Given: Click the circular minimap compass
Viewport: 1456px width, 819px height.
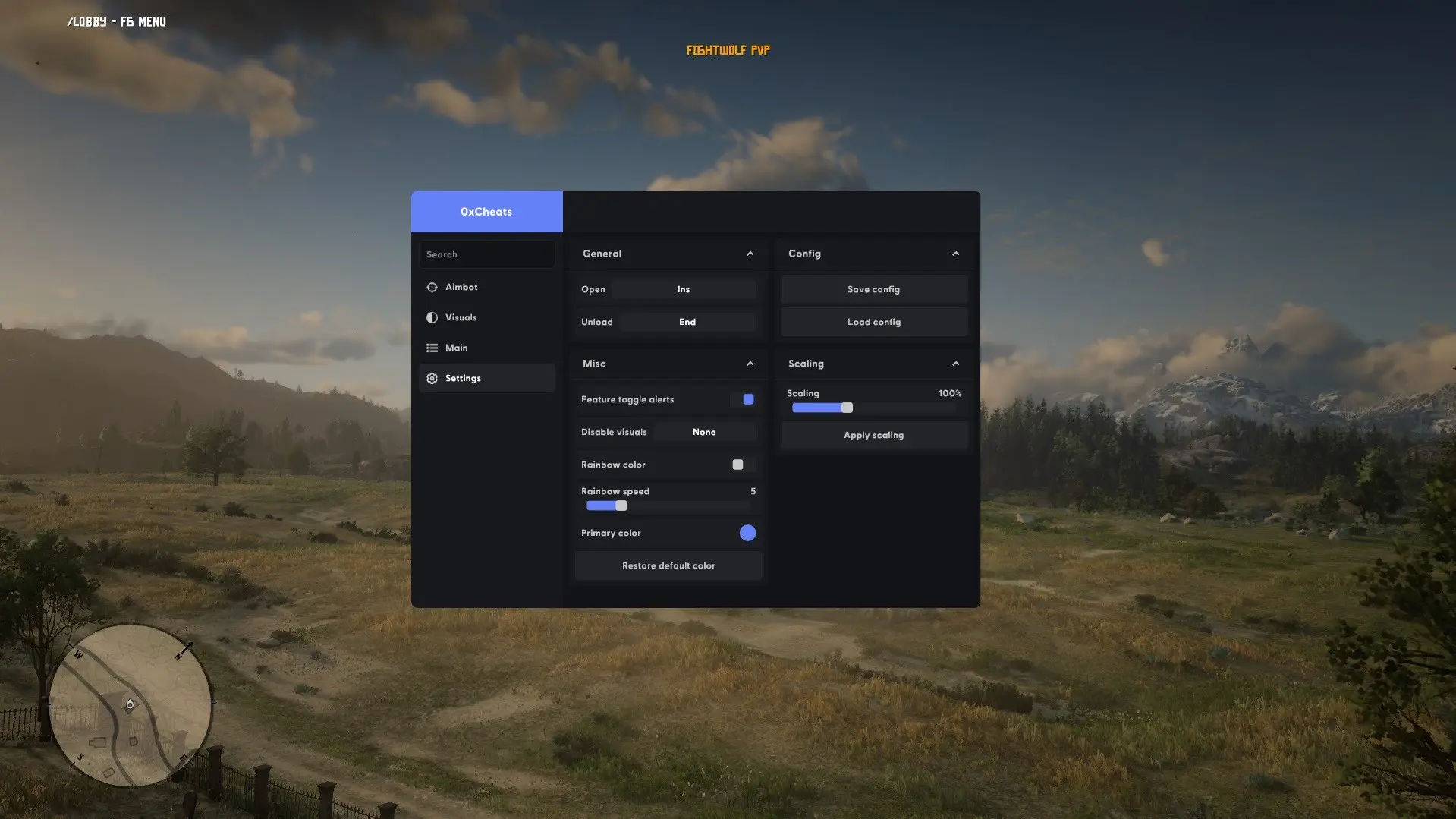Looking at the screenshot, I should pyautogui.click(x=131, y=705).
